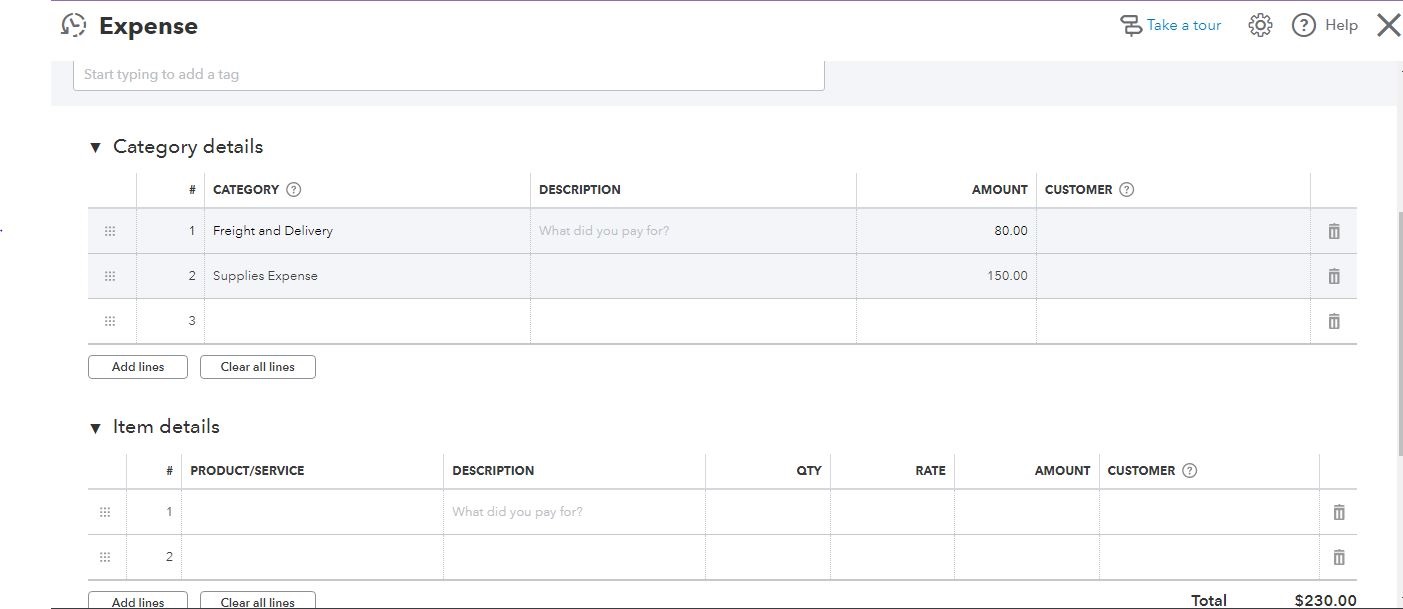The image size is (1403, 609).
Task: Click the vertical scrollbar on the right
Action: [1399, 330]
